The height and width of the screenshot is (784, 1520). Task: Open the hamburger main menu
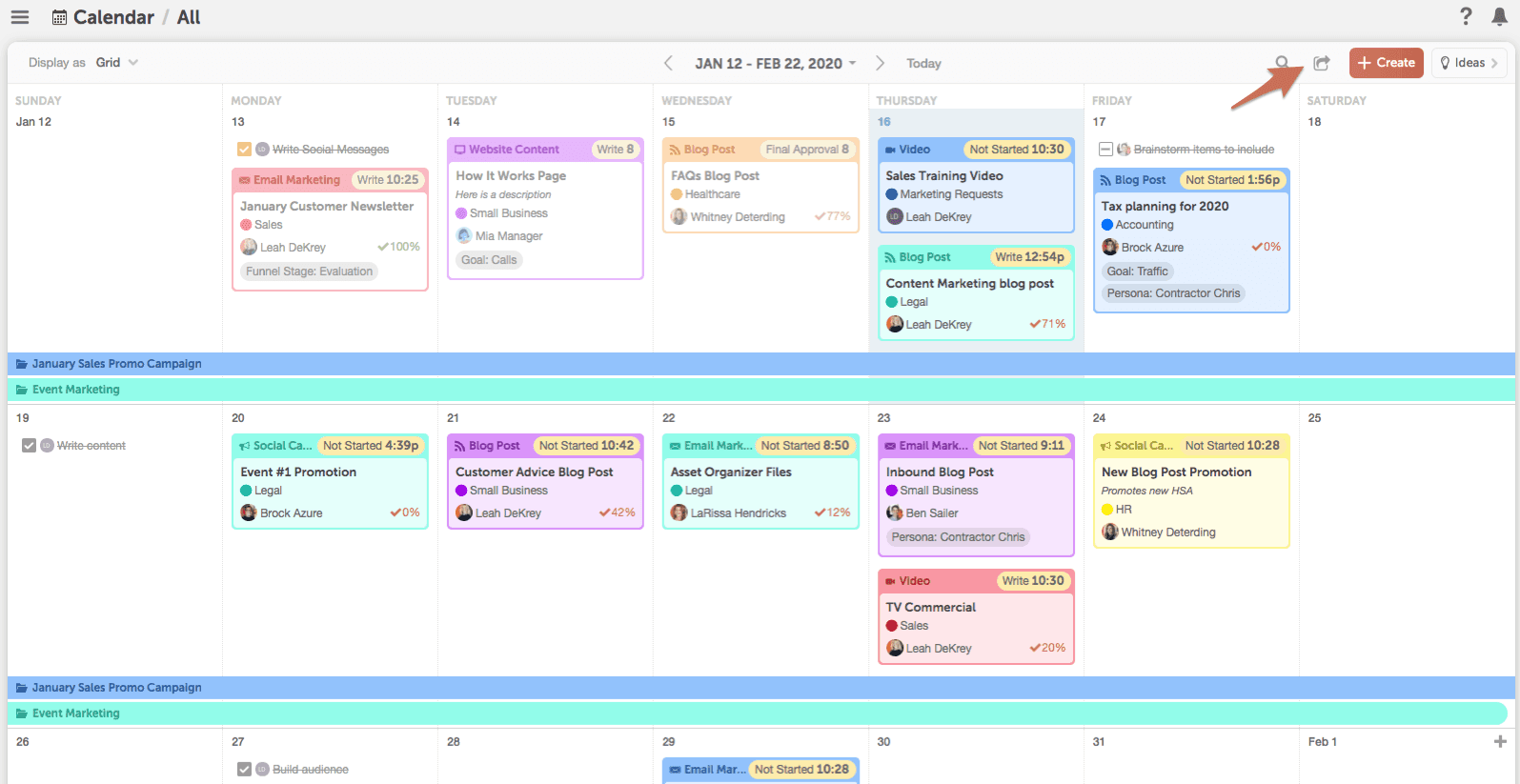(19, 17)
